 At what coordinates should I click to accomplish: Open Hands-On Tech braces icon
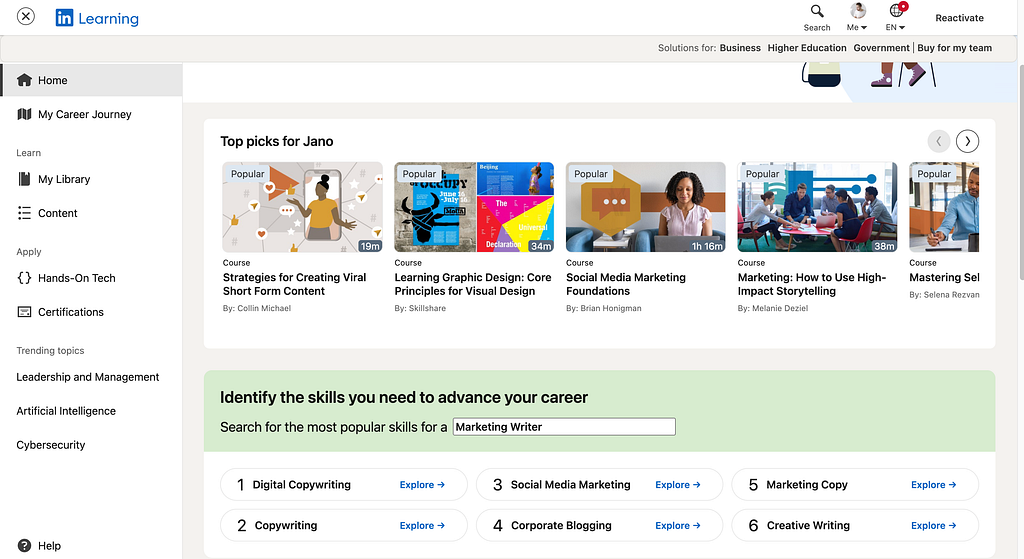click(x=24, y=278)
